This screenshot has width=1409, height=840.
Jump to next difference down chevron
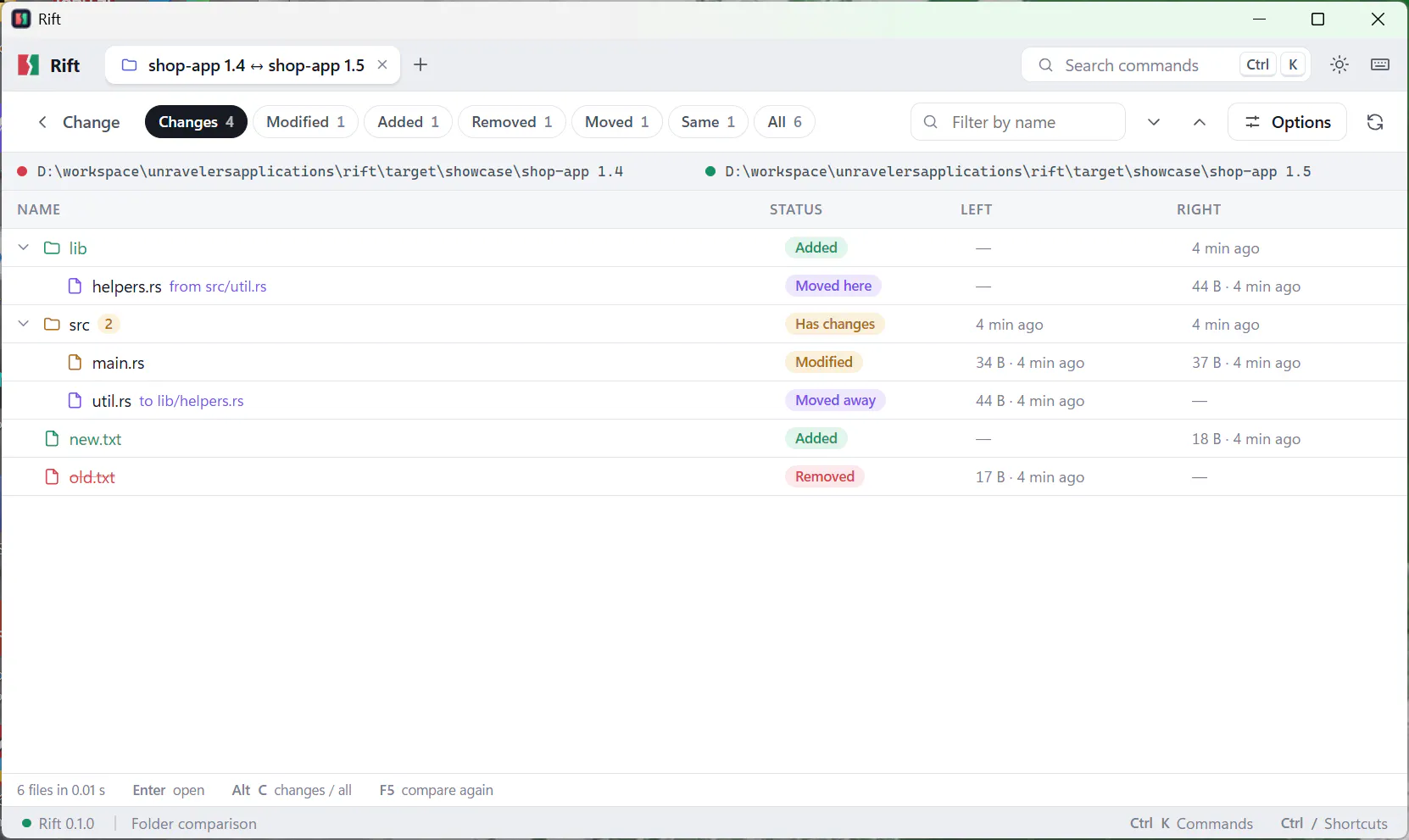[1154, 122]
